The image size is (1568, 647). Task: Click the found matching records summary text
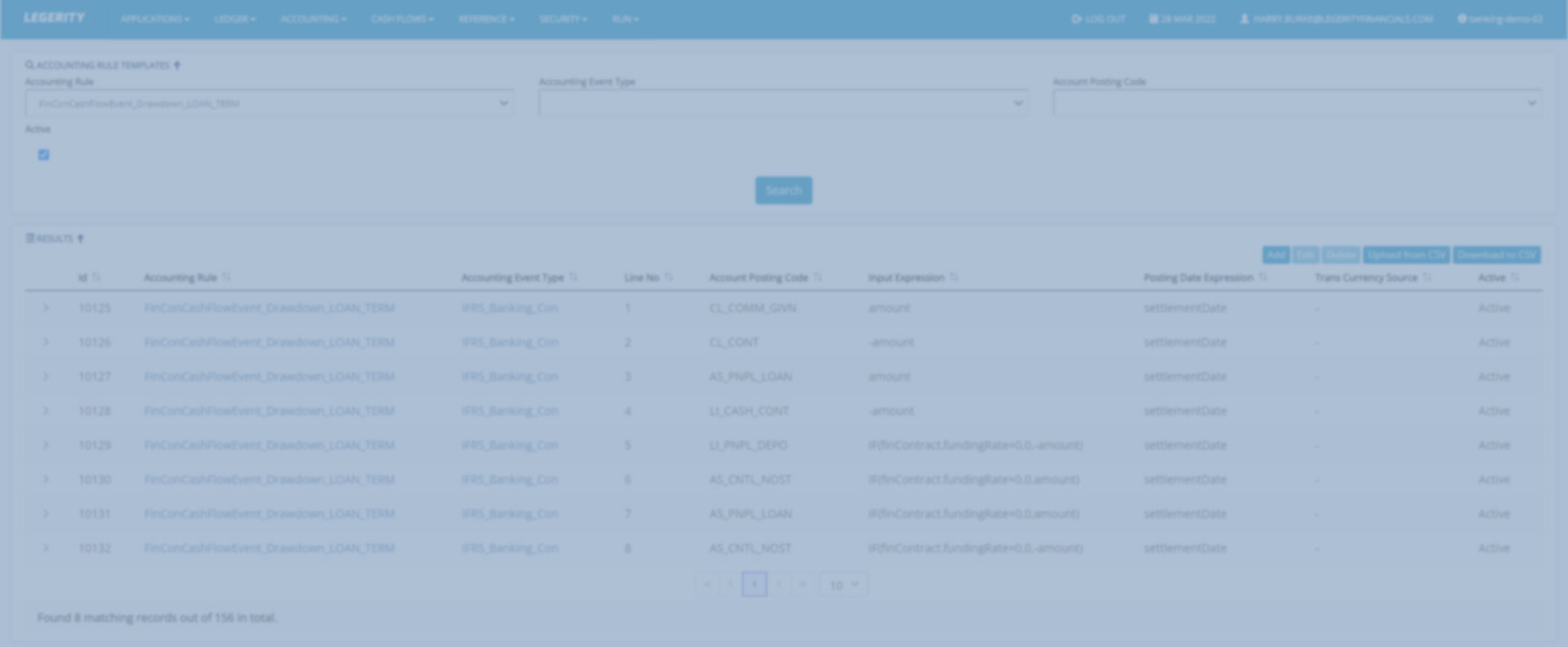point(157,618)
